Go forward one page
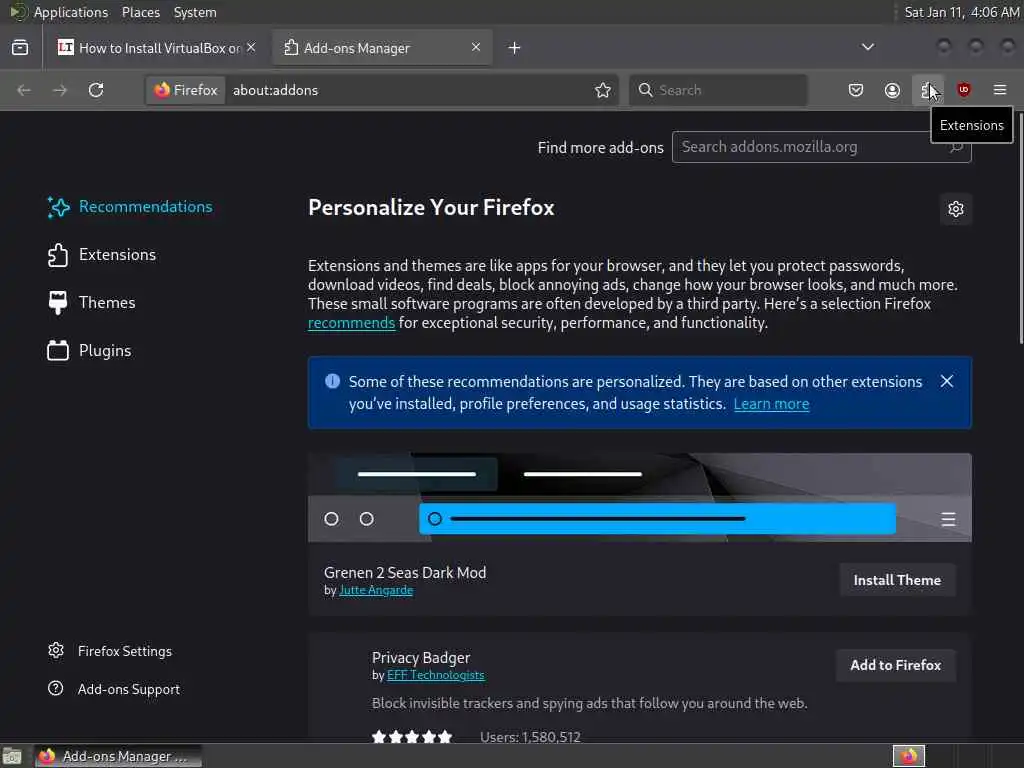 (x=60, y=90)
